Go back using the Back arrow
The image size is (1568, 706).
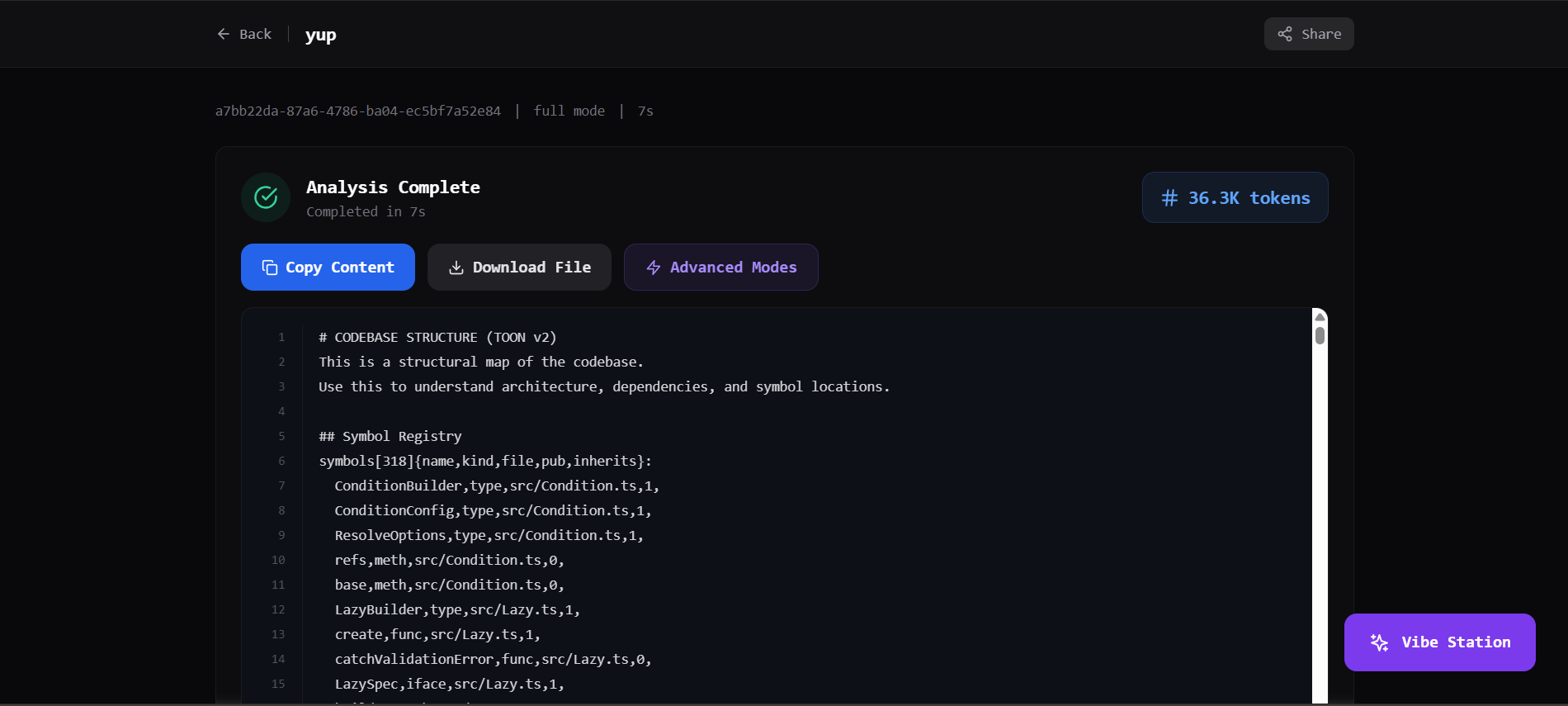coord(244,34)
